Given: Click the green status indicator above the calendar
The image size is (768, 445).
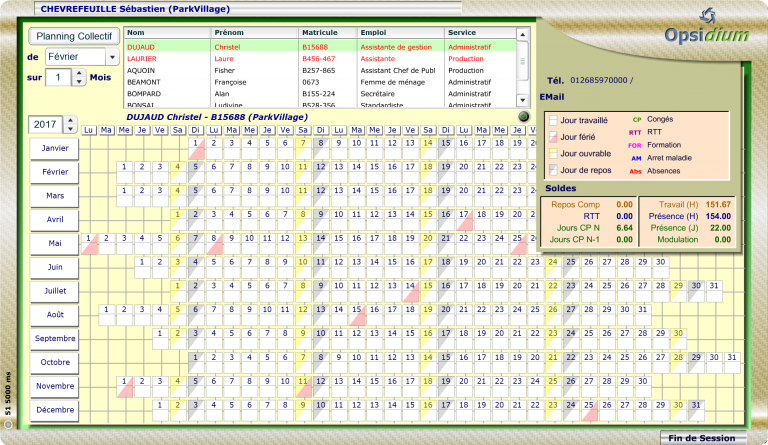Looking at the screenshot, I should tap(524, 117).
